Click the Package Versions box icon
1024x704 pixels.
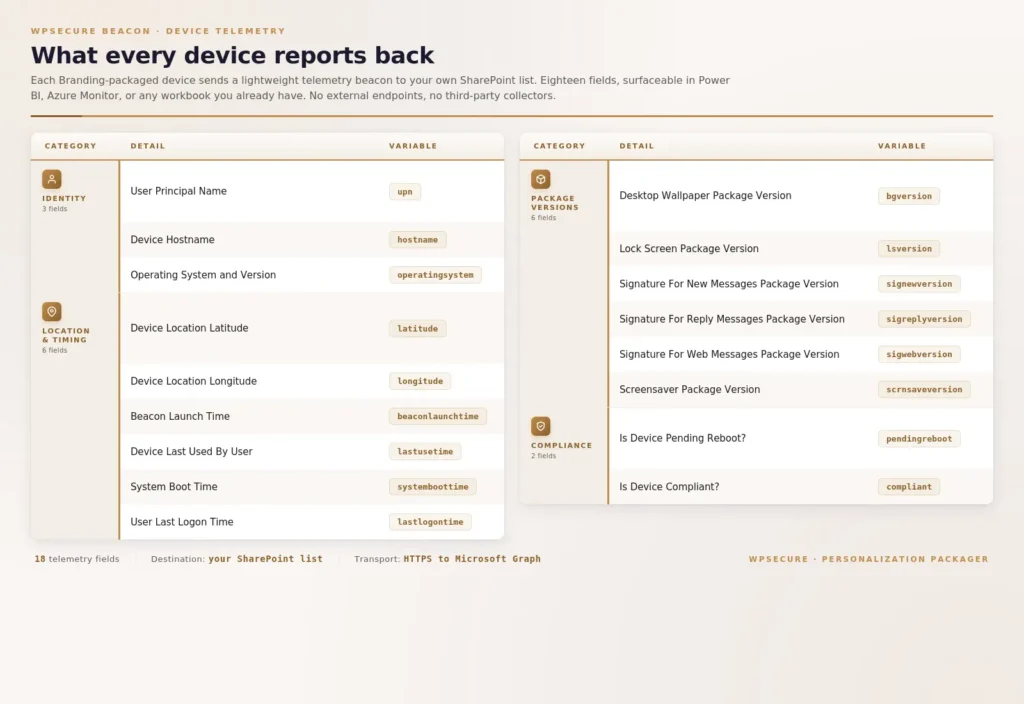[x=541, y=180]
